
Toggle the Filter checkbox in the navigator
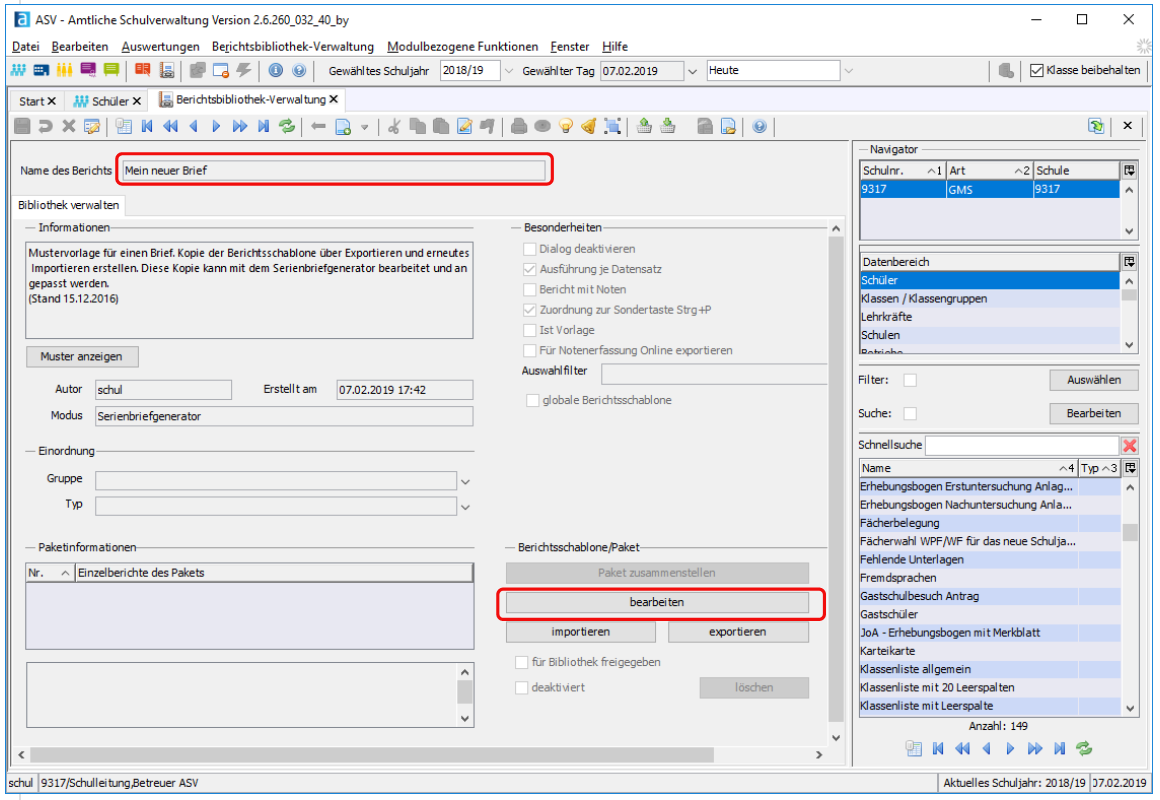[910, 380]
